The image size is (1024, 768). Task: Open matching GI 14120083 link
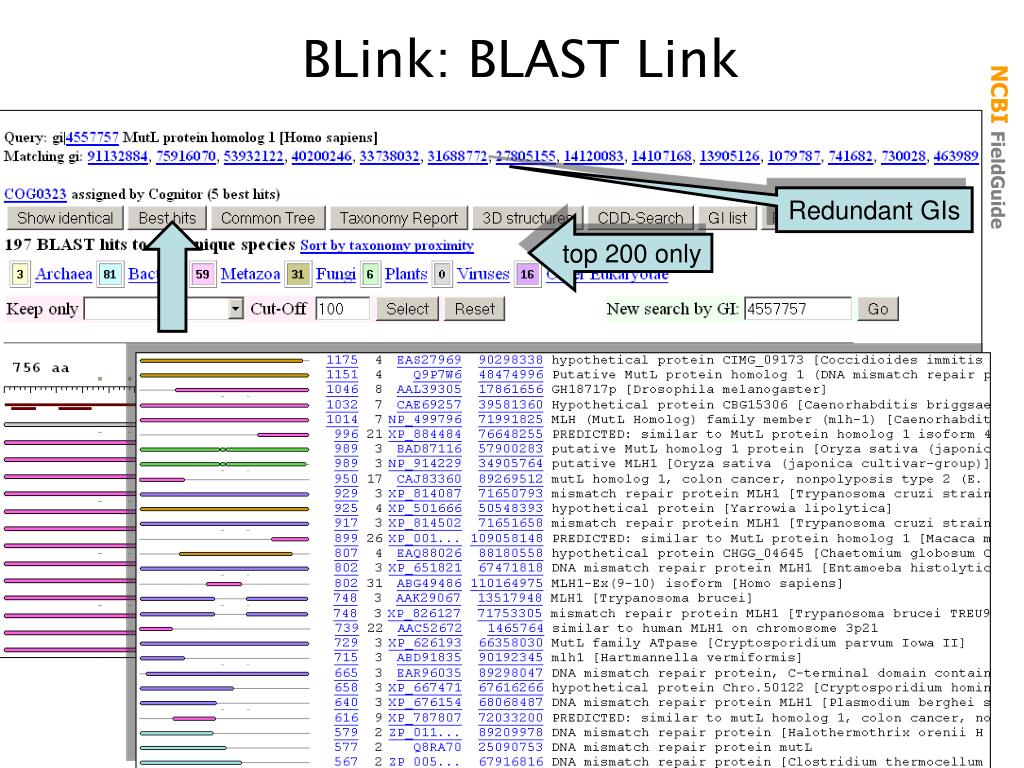pos(594,157)
